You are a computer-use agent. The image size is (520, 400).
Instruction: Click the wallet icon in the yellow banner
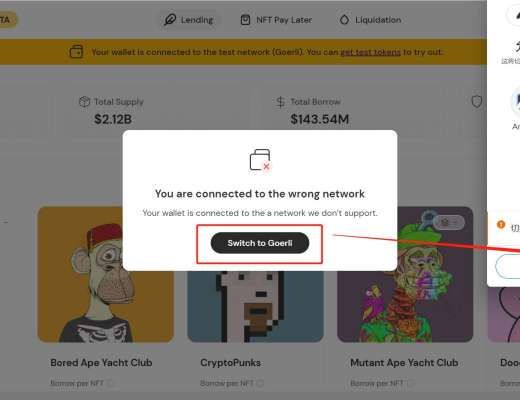click(76, 52)
